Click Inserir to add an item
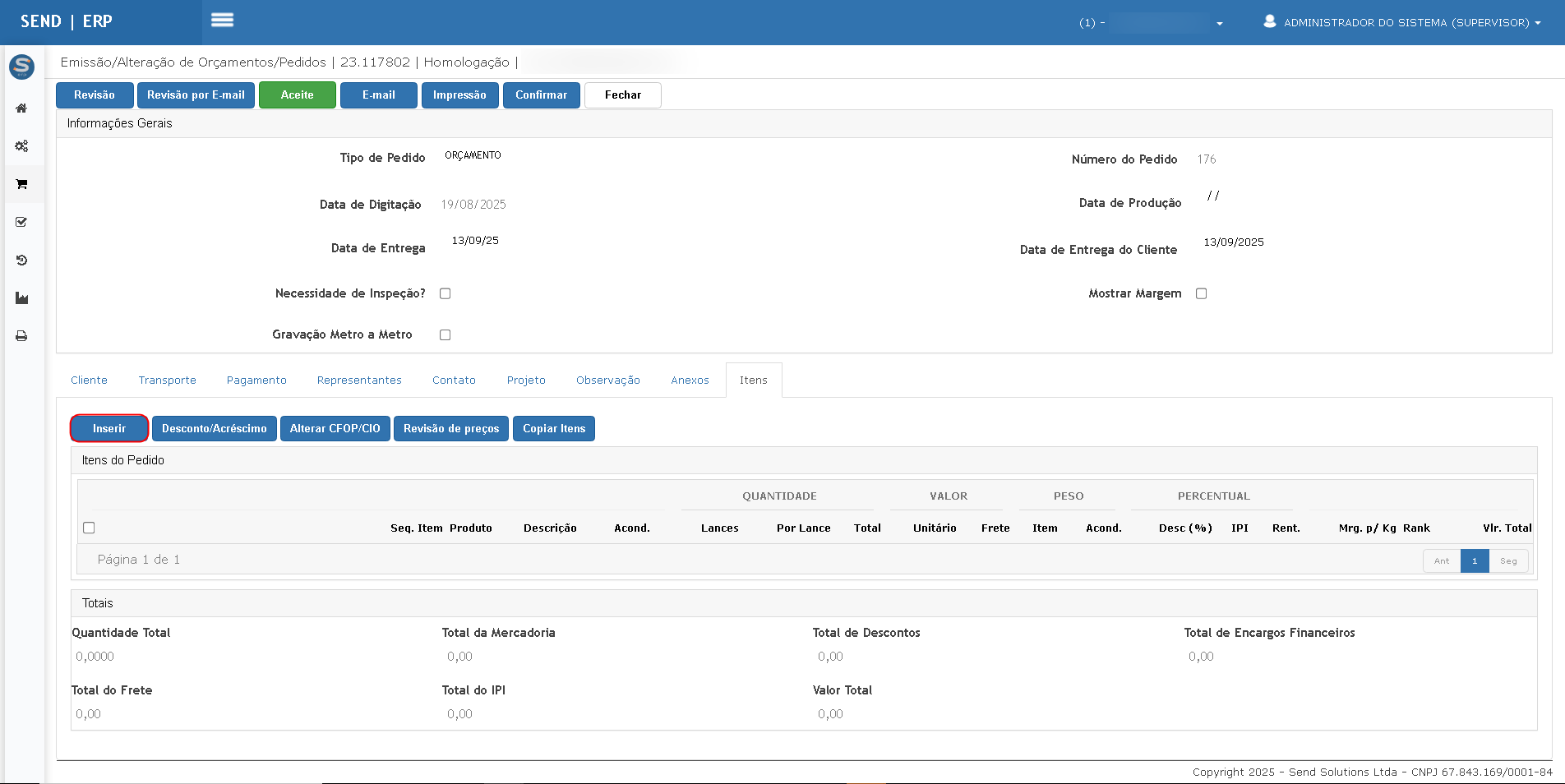1565x784 pixels. (109, 428)
